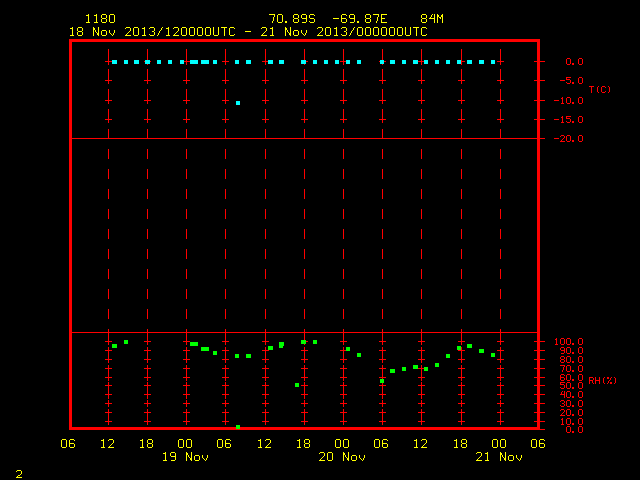Click the 50.0 humidity tick label
This screenshot has height=480, width=640.
coord(571,386)
